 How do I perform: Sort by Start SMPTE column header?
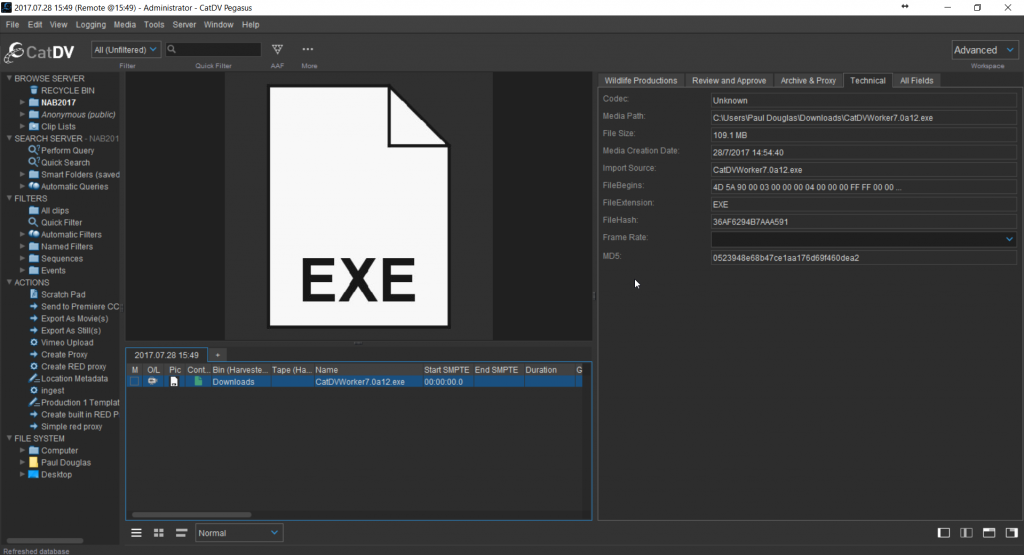pyautogui.click(x=446, y=370)
